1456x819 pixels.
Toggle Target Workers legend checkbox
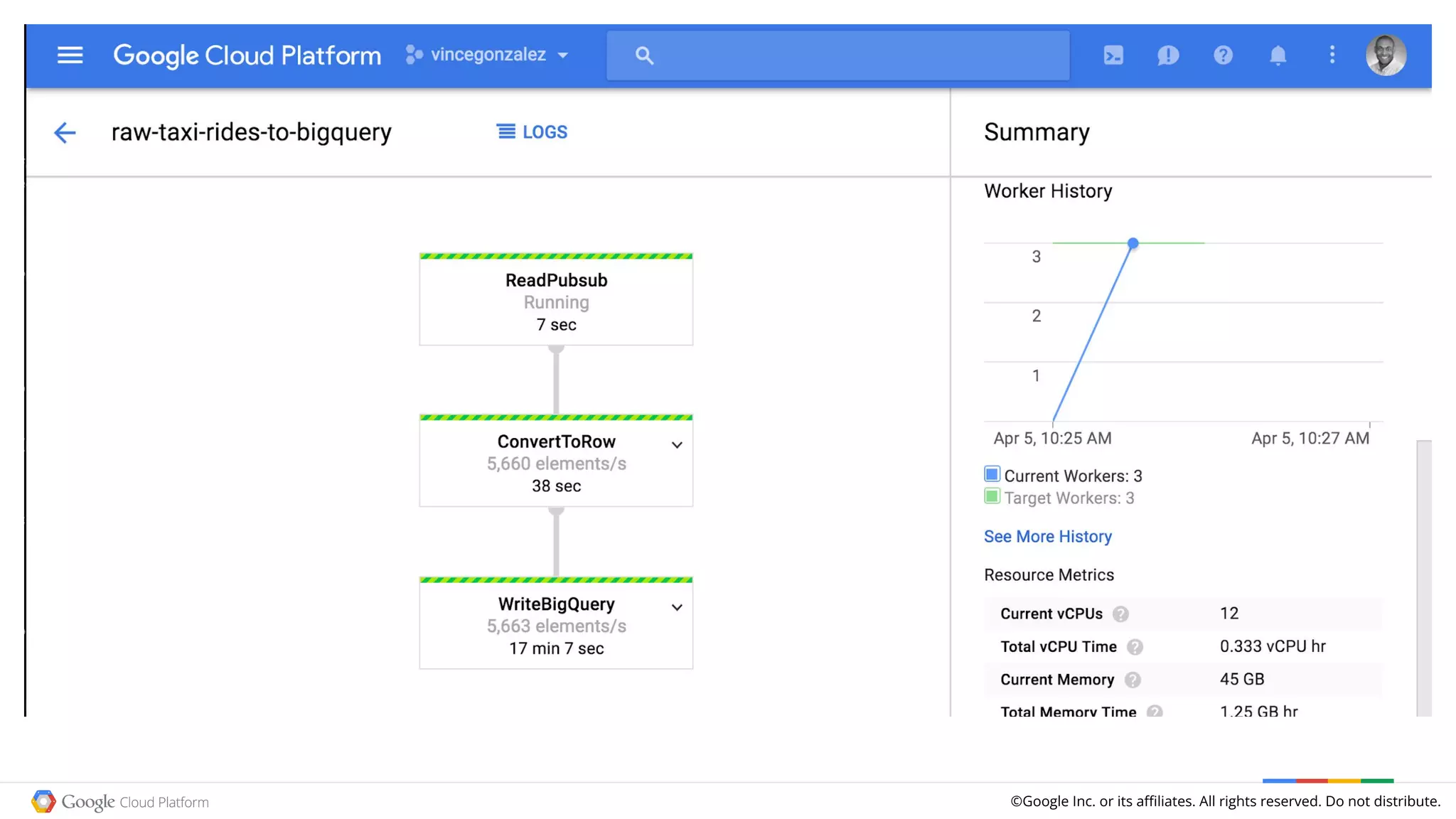pos(992,496)
